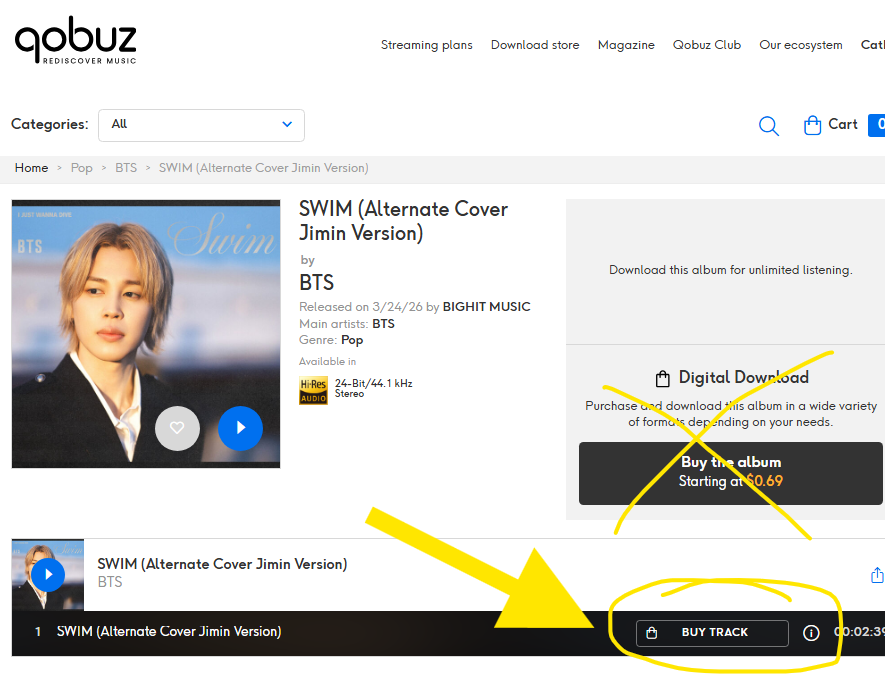Go to BTS breadcrumb

(126, 168)
